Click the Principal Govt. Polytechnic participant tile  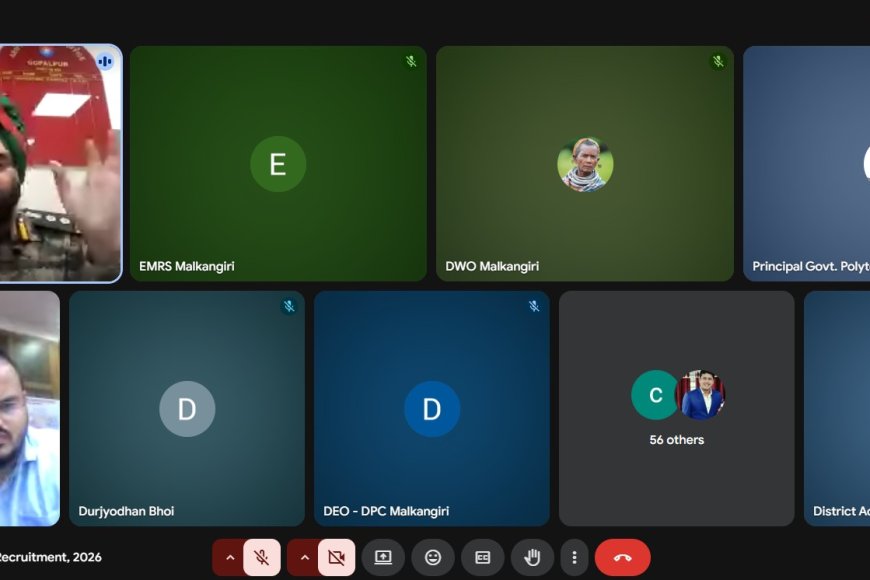click(x=806, y=164)
